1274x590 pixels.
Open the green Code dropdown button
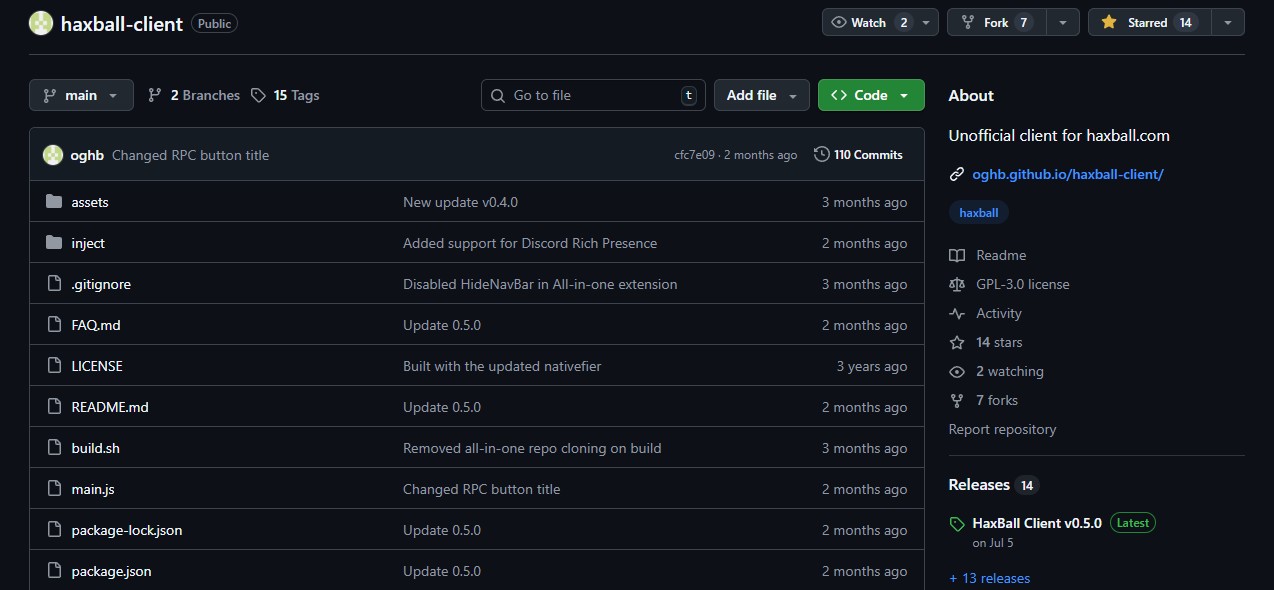coord(870,95)
